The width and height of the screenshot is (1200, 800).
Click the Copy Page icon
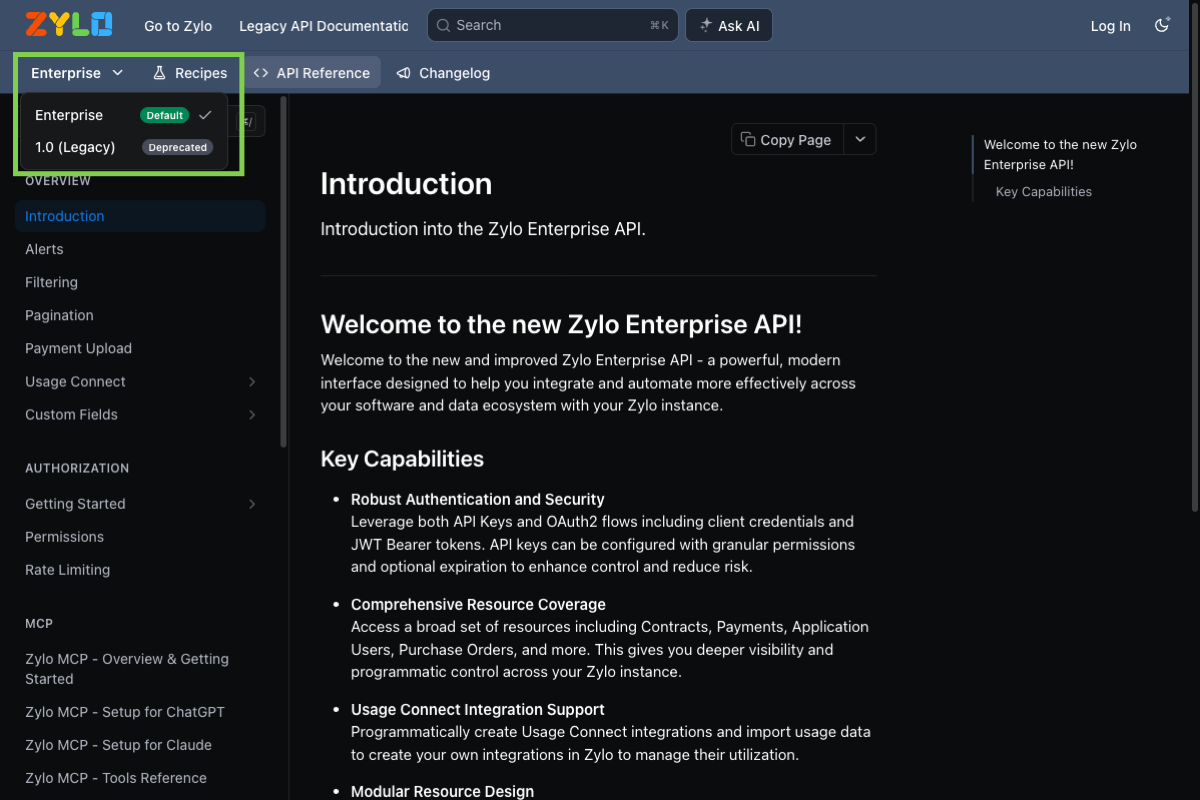[748, 140]
